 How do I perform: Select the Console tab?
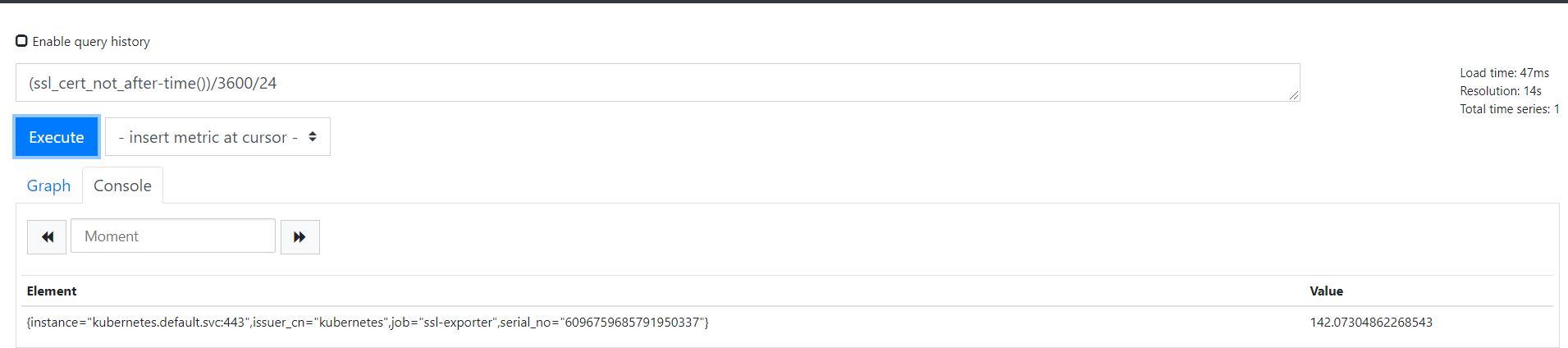tap(122, 185)
